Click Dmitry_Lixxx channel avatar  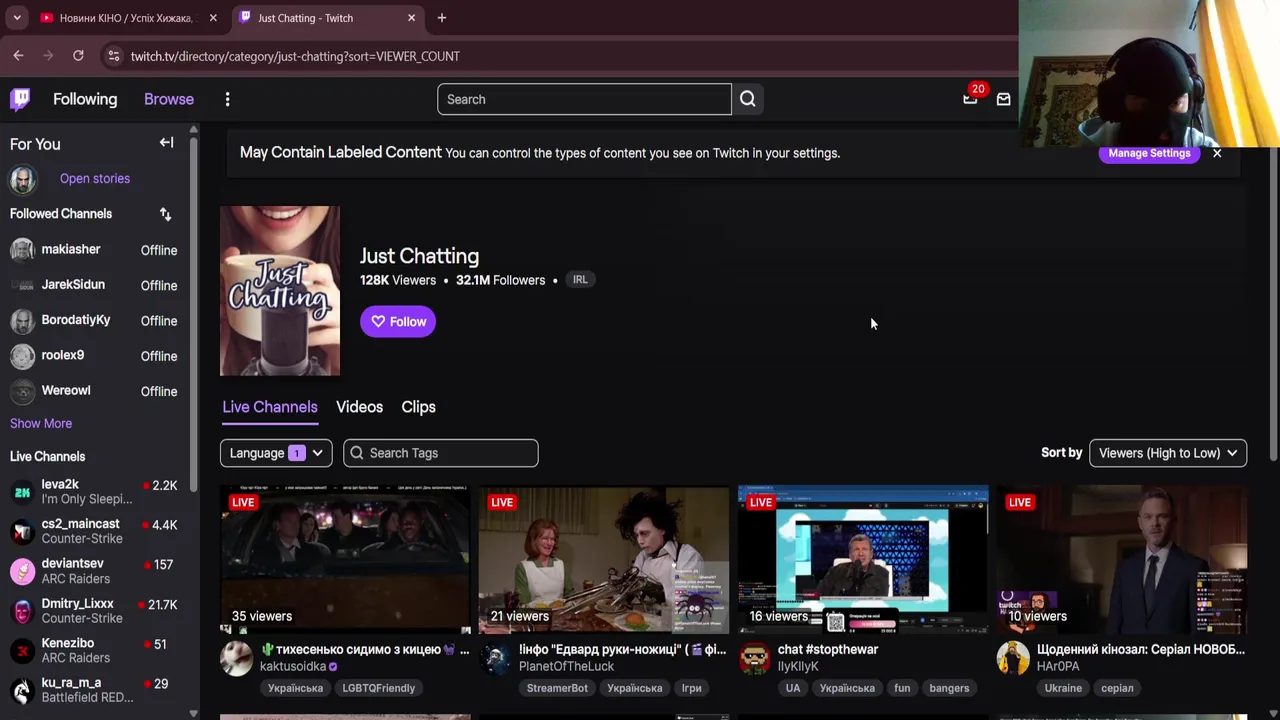(x=22, y=611)
